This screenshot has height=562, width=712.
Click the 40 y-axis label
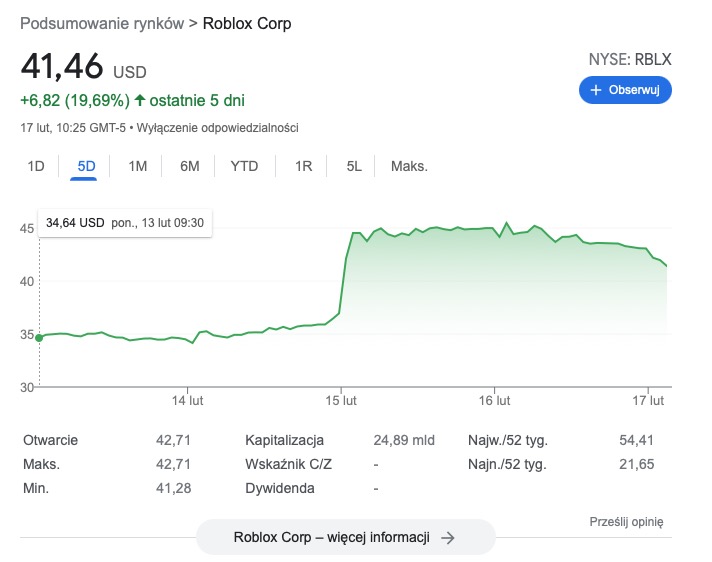pyautogui.click(x=27, y=281)
